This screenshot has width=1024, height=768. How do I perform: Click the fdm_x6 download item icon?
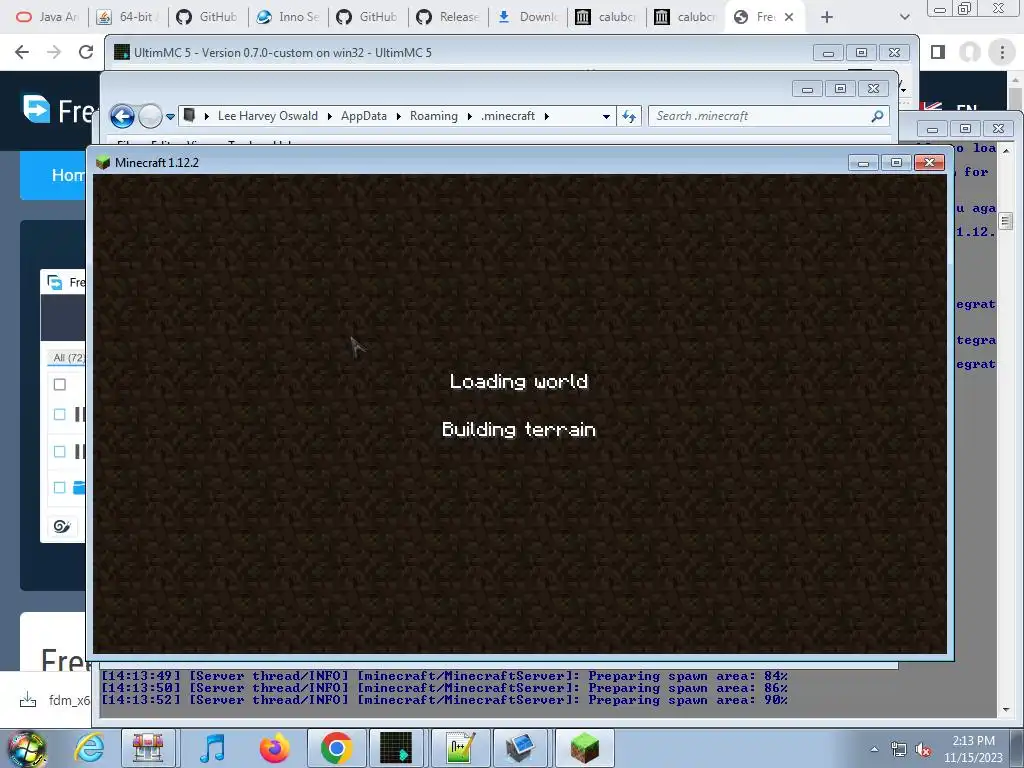[x=28, y=700]
